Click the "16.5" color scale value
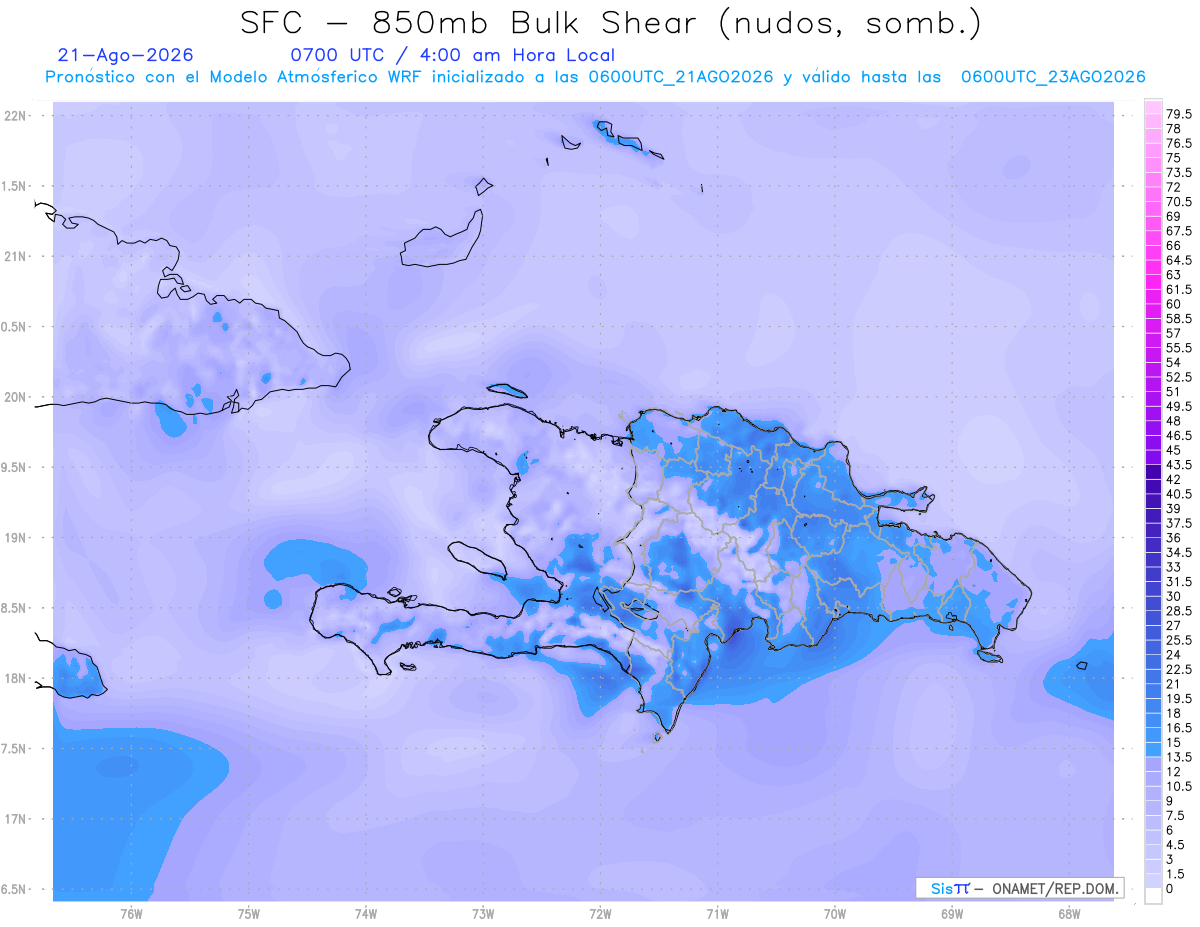 pyautogui.click(x=1178, y=727)
